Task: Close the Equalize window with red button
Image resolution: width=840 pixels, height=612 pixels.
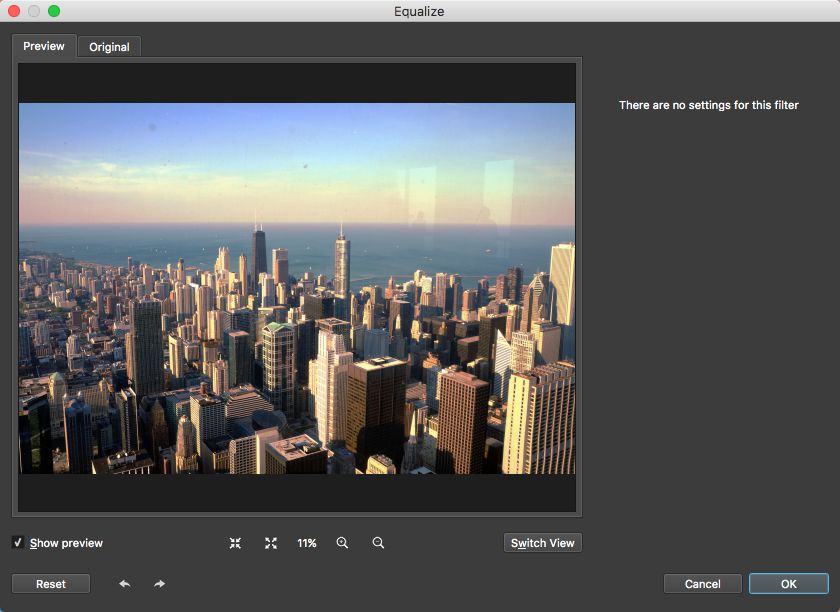Action: tap(14, 11)
